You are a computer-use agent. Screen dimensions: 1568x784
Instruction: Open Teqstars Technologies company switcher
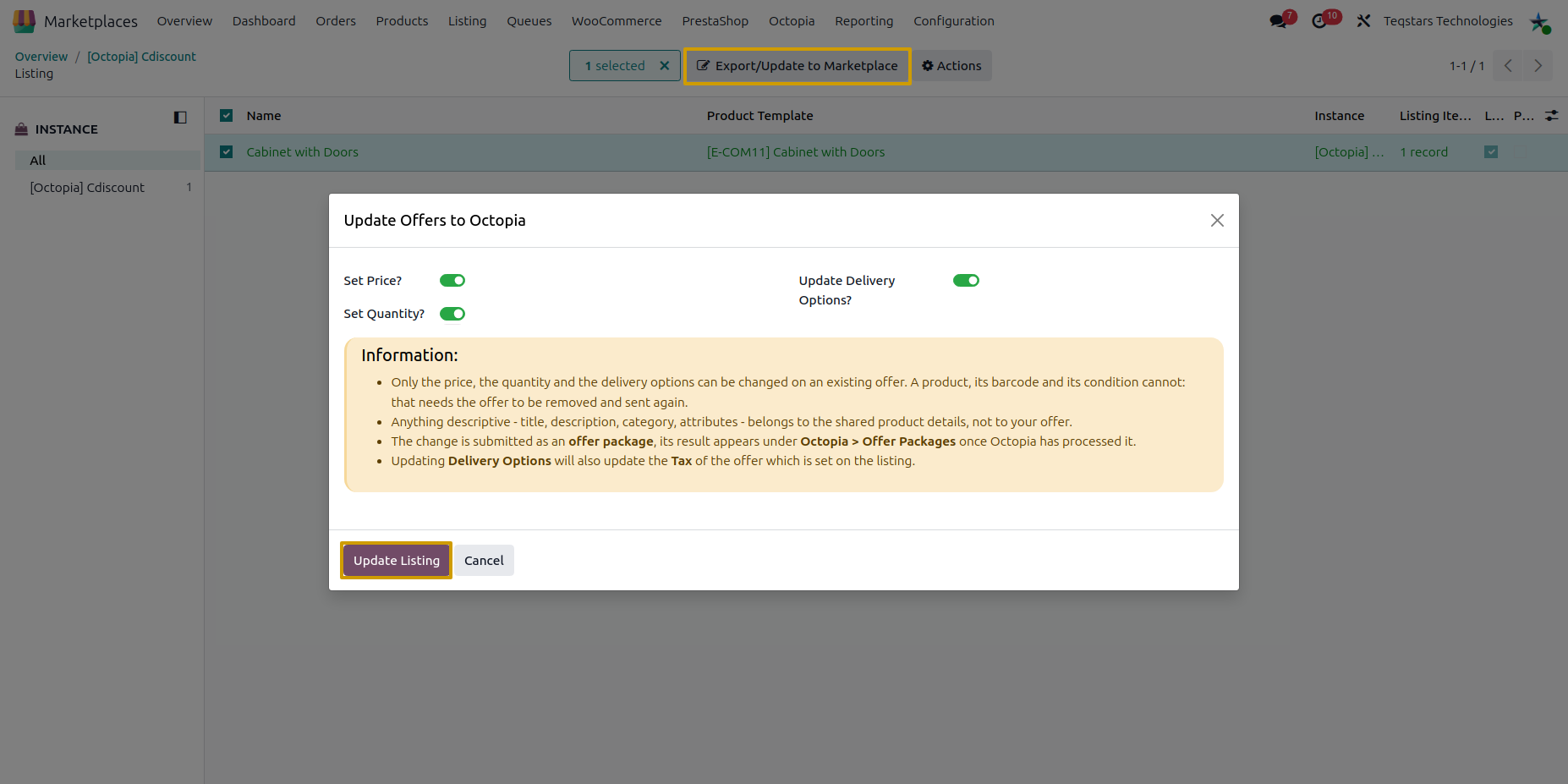(1448, 21)
